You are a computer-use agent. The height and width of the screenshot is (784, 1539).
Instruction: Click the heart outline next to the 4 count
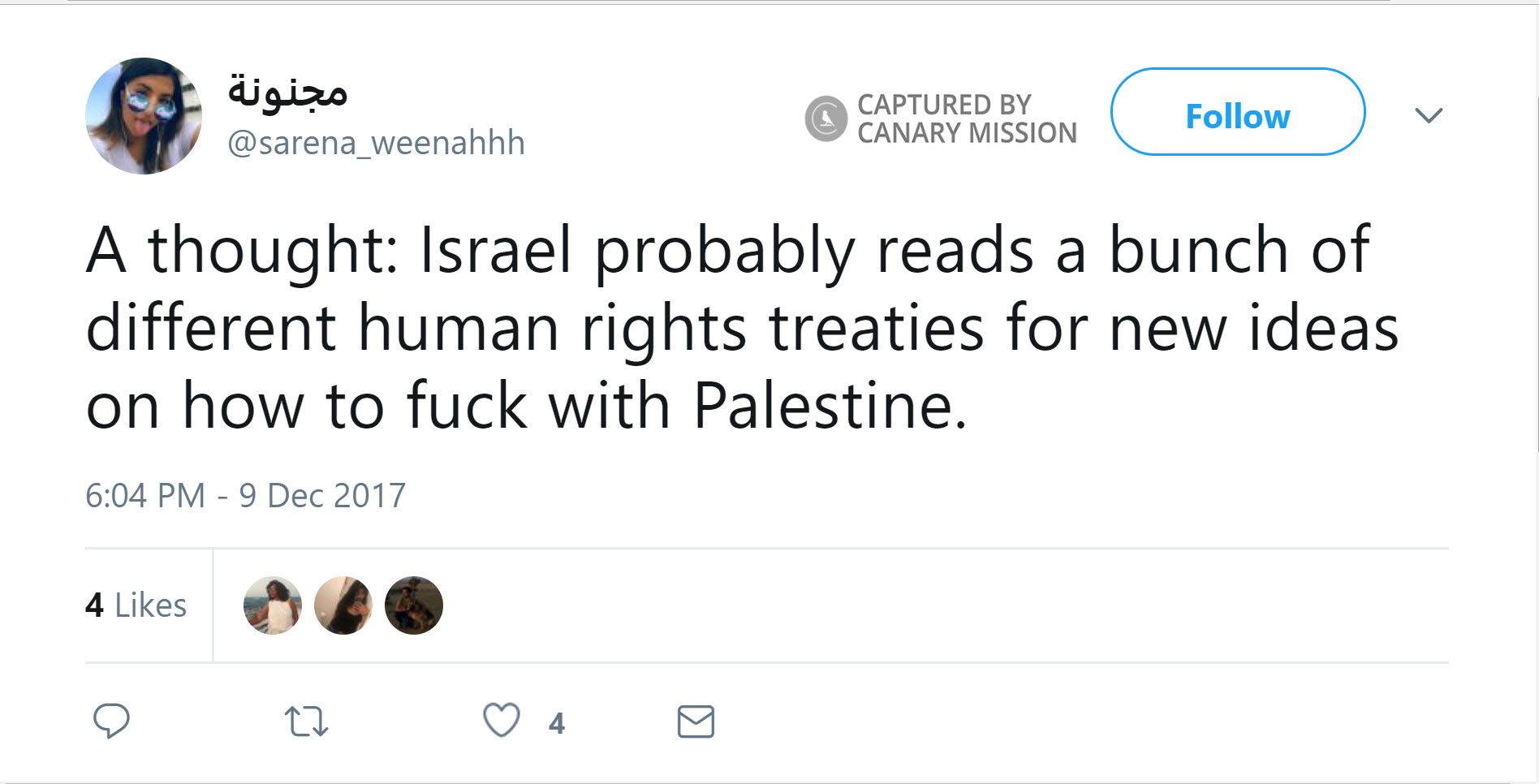coord(501,717)
